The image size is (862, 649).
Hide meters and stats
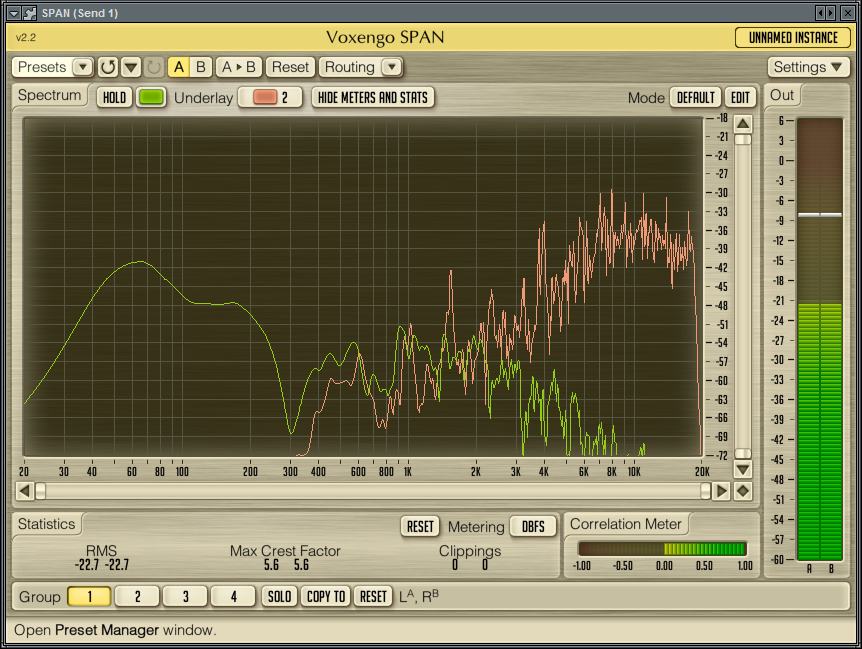pos(373,97)
